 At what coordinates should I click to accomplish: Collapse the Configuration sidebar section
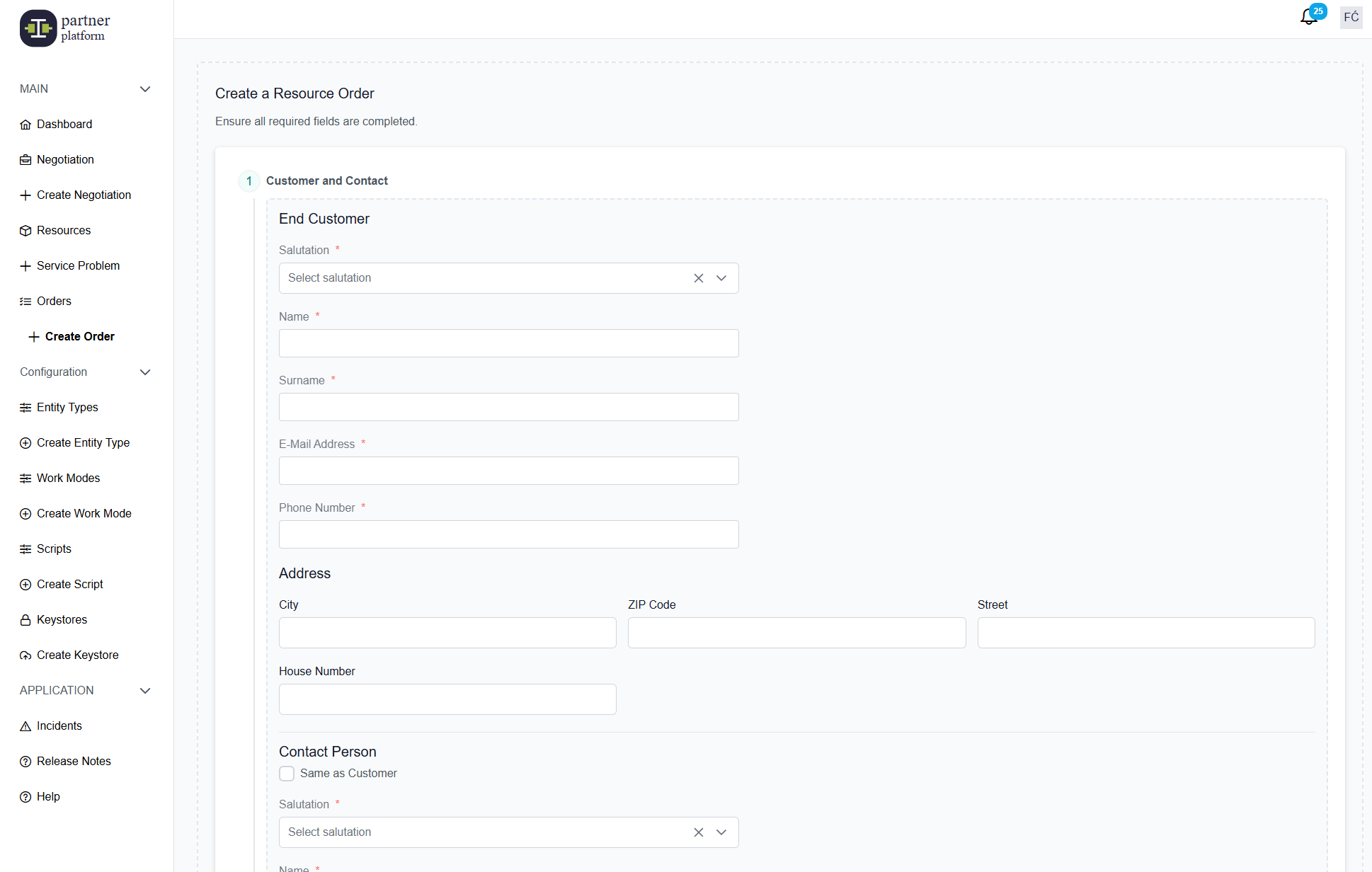point(145,372)
